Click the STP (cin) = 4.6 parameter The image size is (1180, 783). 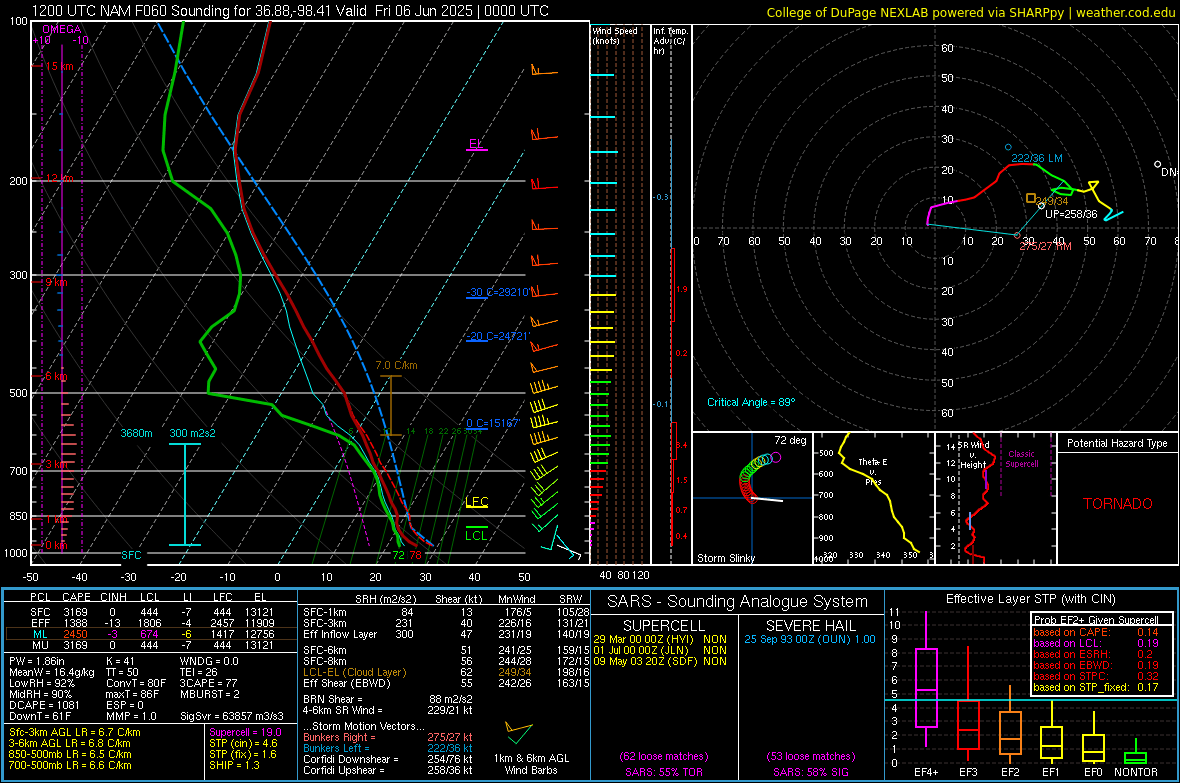(x=243, y=743)
